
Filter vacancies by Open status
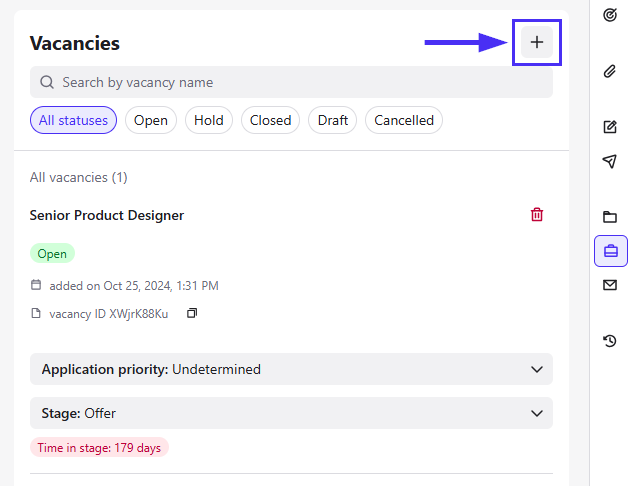pos(151,120)
